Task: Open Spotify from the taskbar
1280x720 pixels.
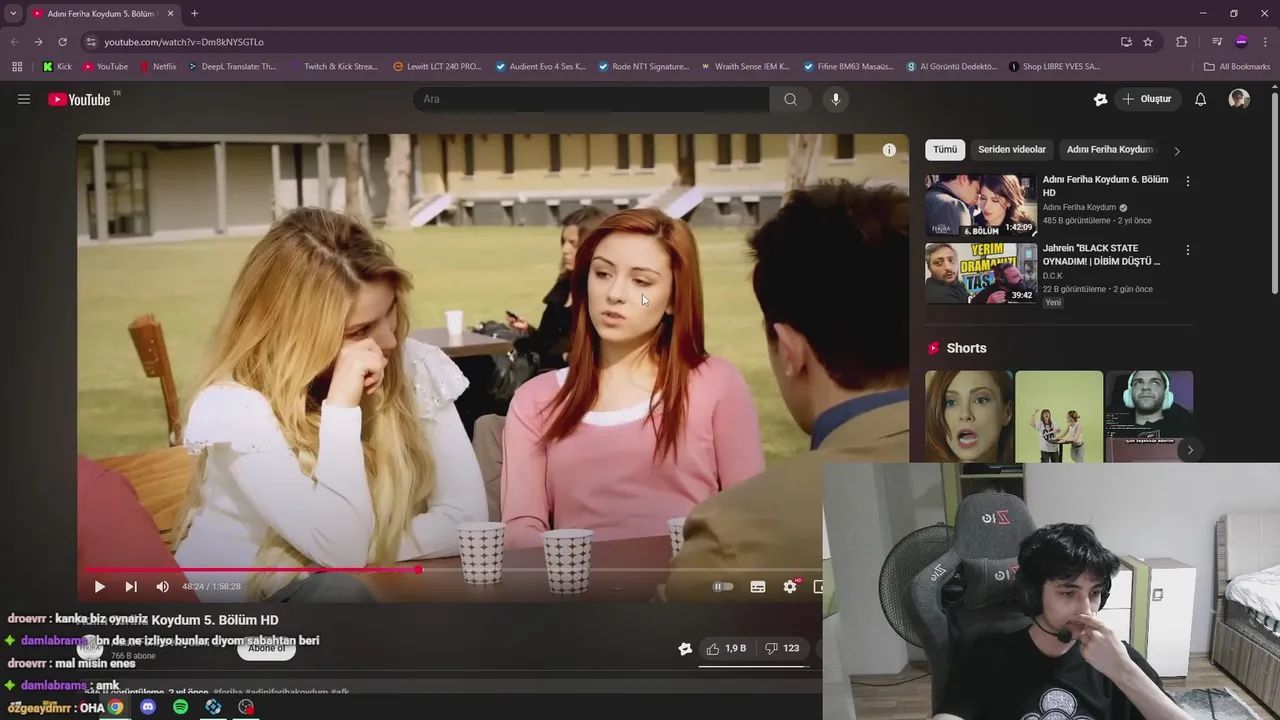Action: pos(181,707)
